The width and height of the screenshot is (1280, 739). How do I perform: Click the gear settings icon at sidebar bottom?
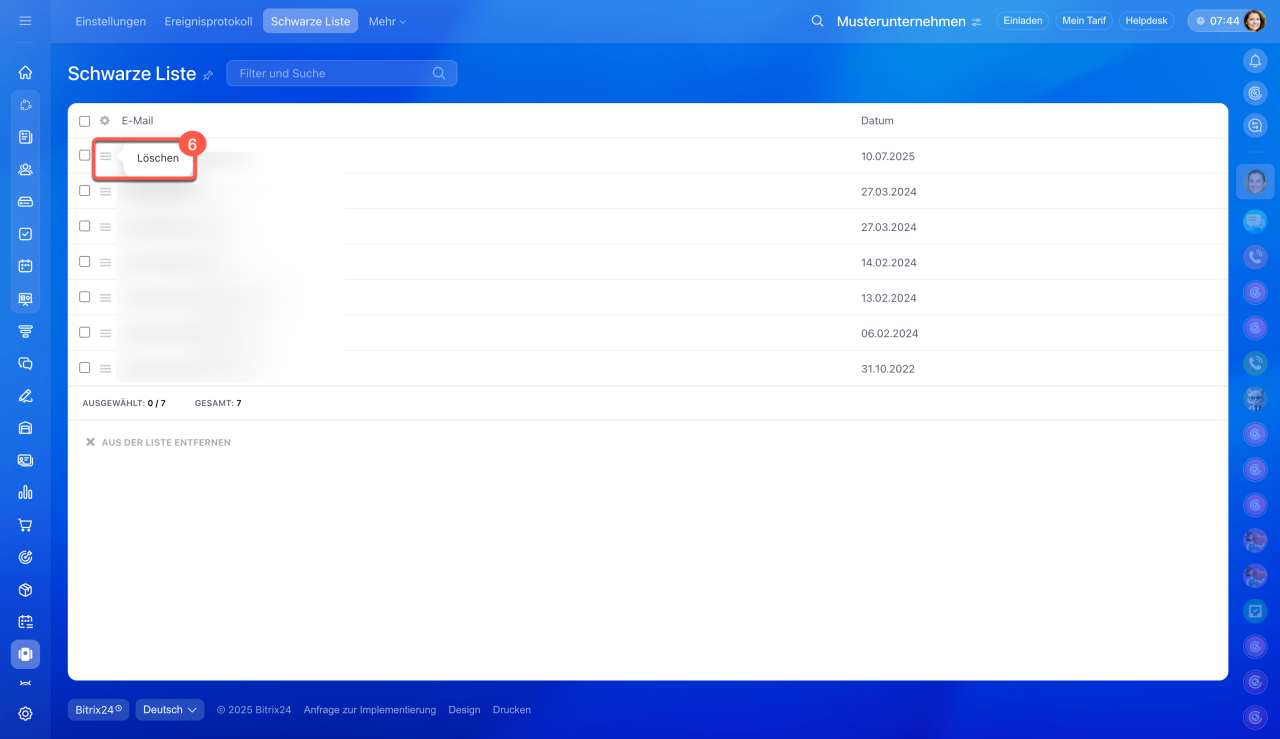[x=25, y=714]
